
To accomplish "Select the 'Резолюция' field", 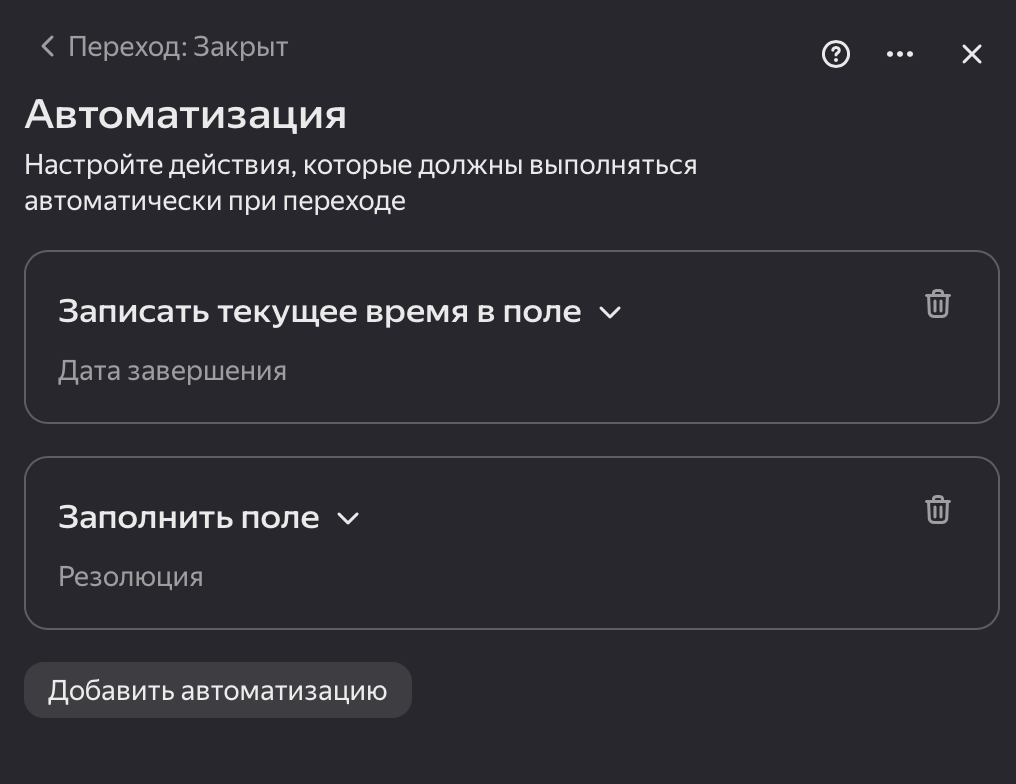I will [x=130, y=576].
